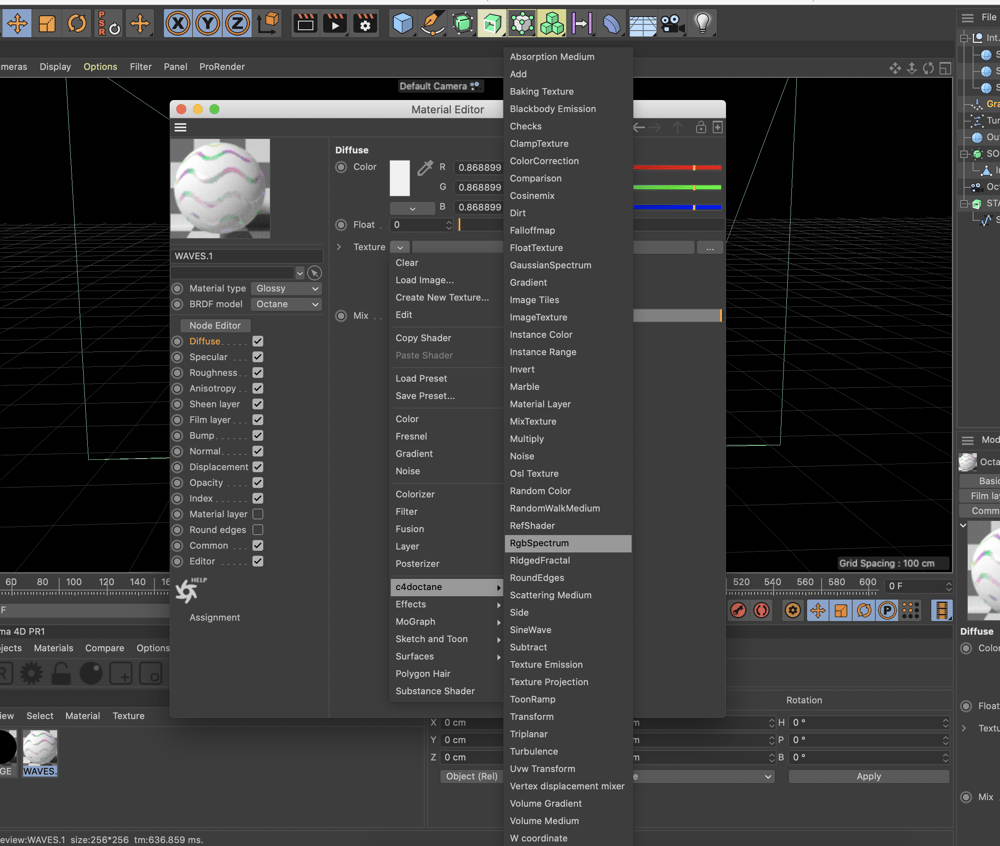
Task: Adjust the blue B color slider
Action: (677, 207)
